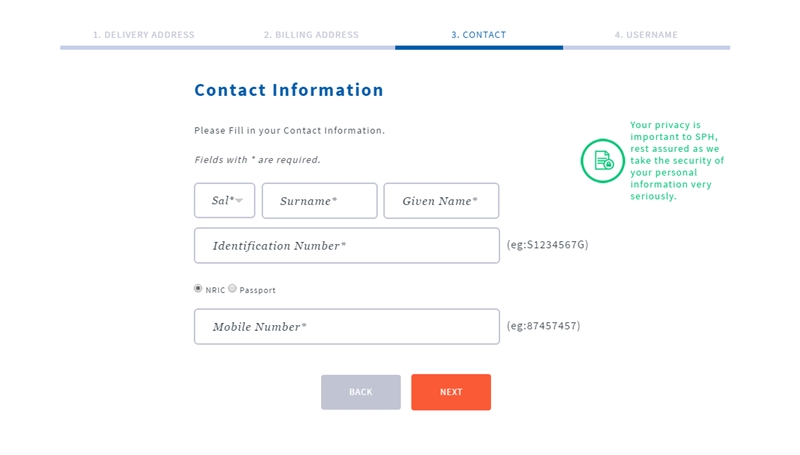Viewport: 800px width, 455px height.
Task: Click the Mobile Number input field
Action: pyautogui.click(x=346, y=327)
